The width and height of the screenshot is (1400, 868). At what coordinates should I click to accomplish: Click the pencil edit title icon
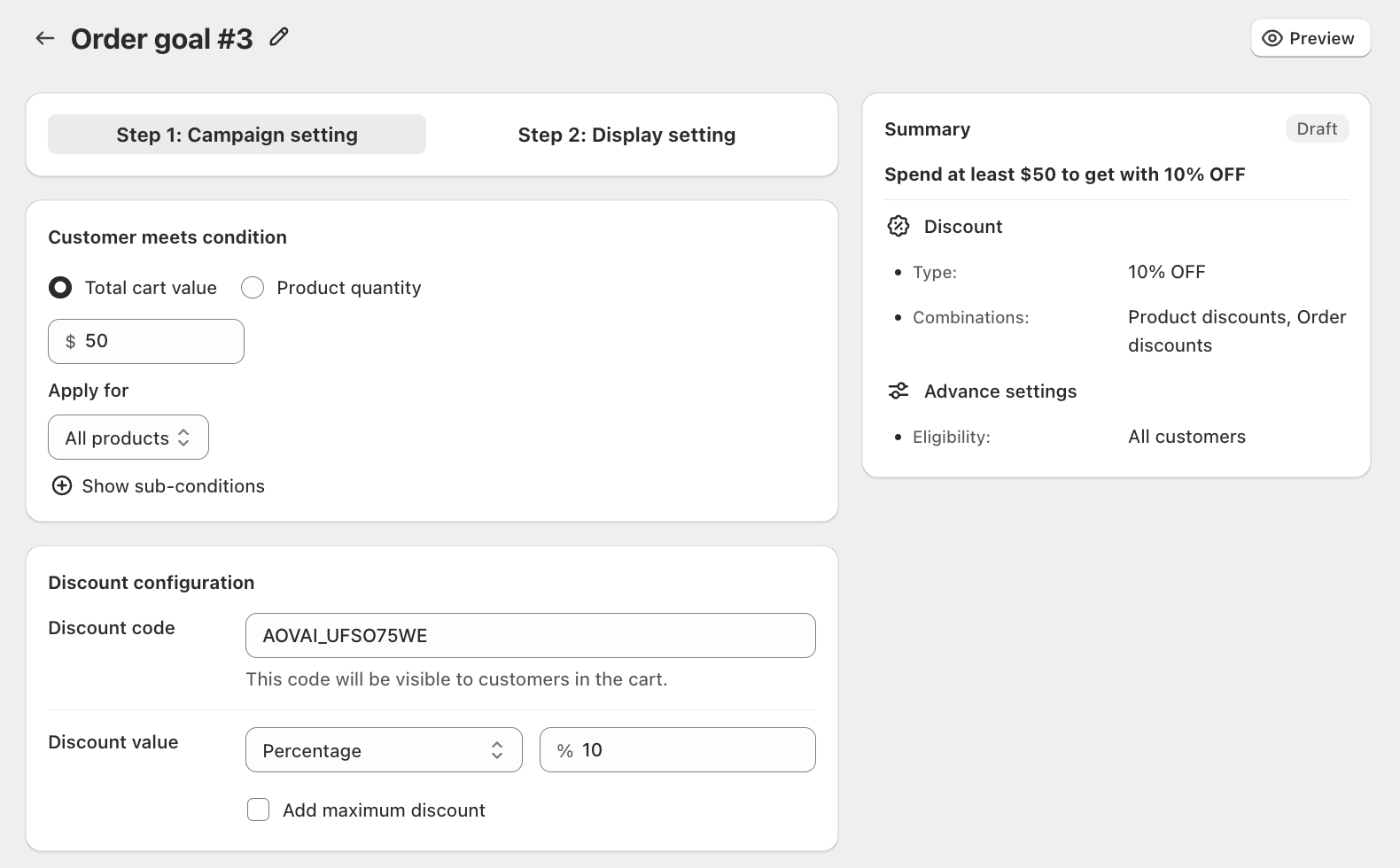click(x=279, y=37)
